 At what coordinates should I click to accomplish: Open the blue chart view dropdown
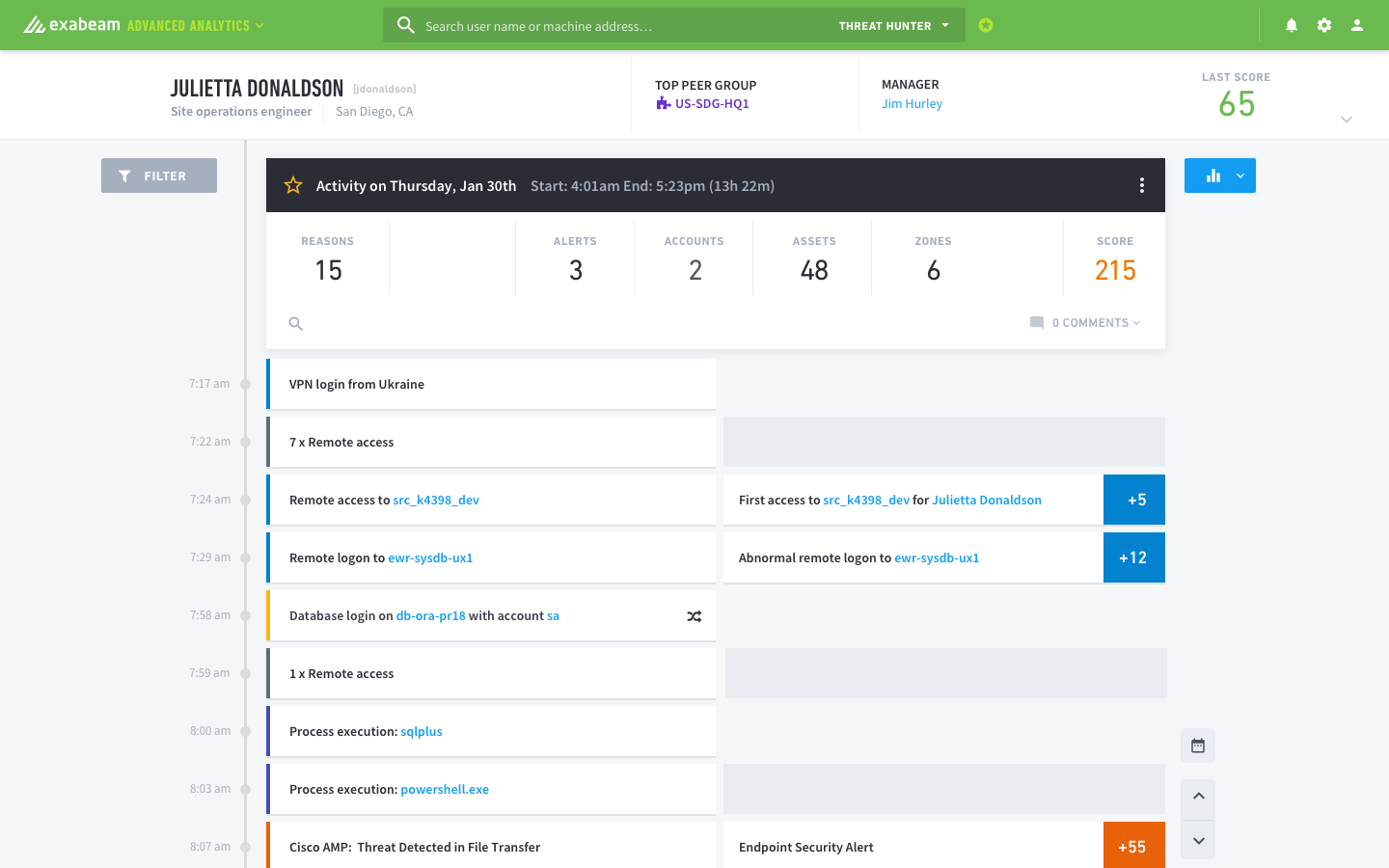coord(1239,176)
